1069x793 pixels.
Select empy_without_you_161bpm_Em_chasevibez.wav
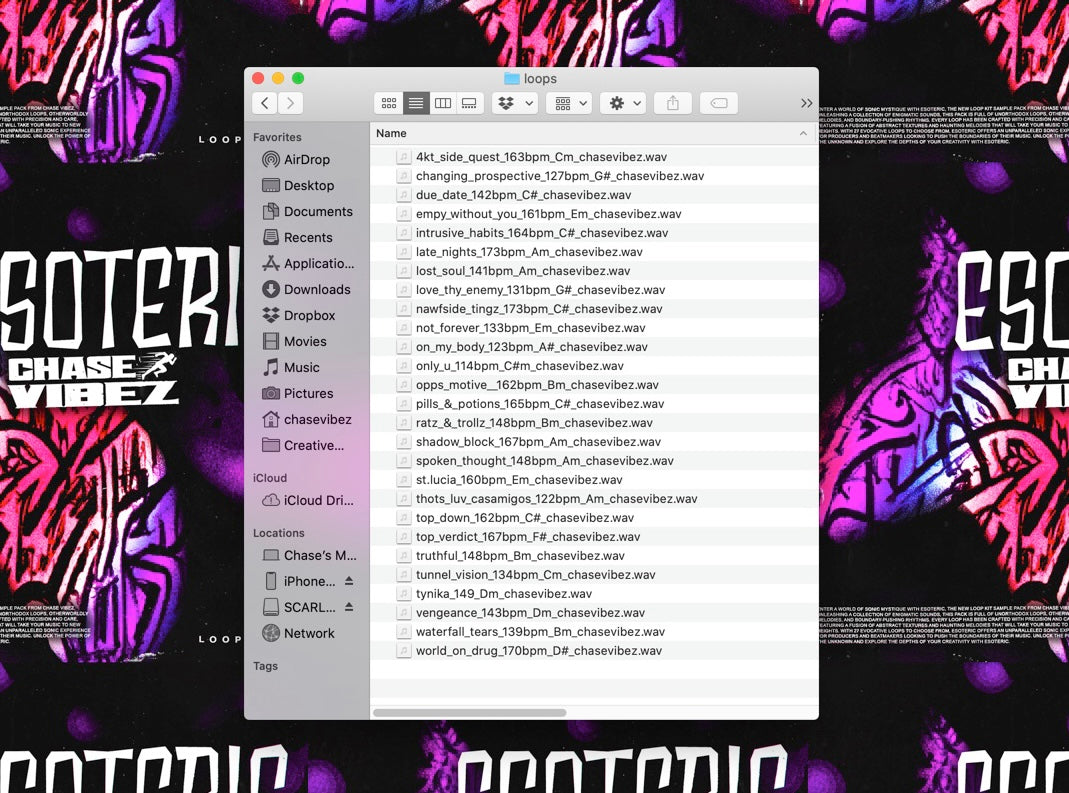pyautogui.click(x=594, y=214)
